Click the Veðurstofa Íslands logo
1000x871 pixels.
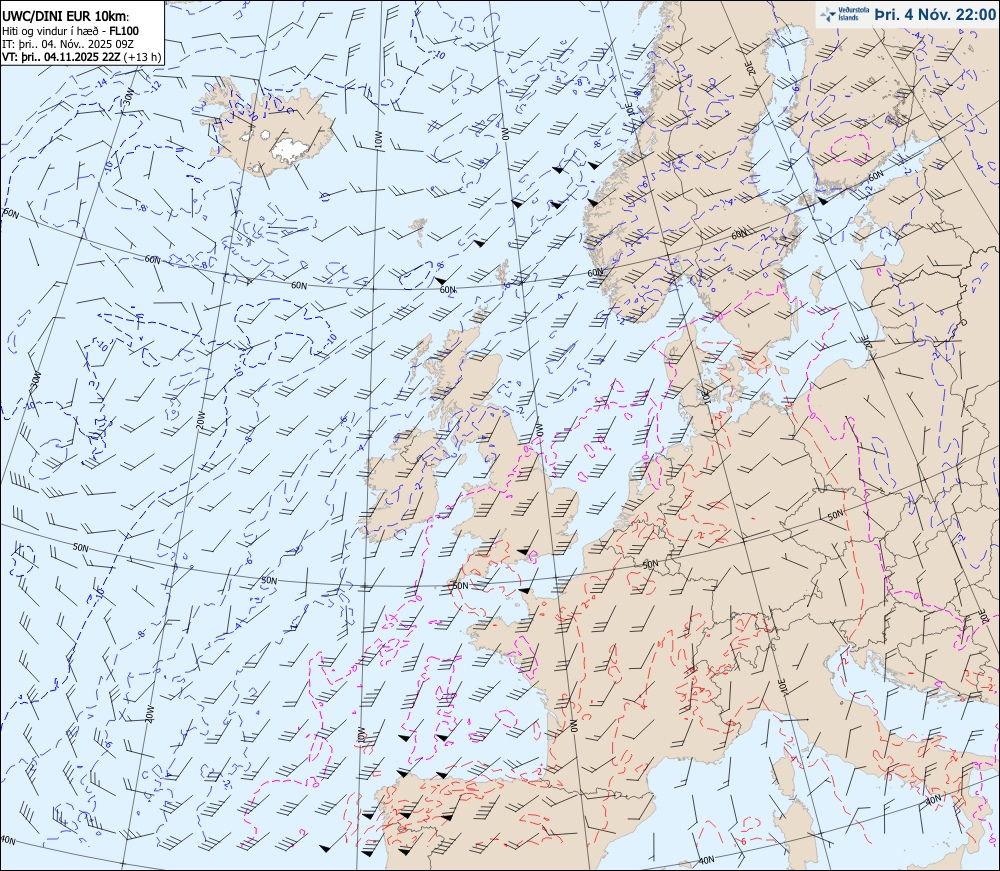pos(844,14)
